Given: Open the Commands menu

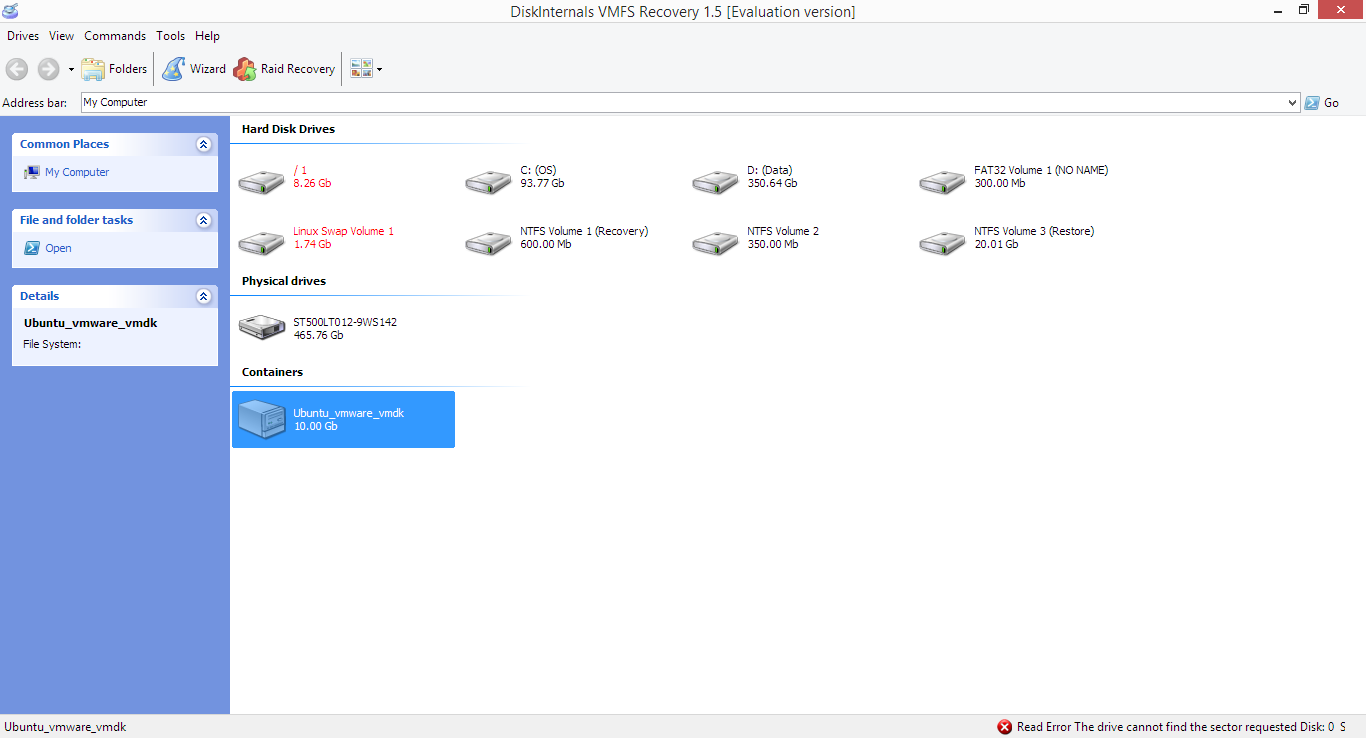Looking at the screenshot, I should point(115,36).
